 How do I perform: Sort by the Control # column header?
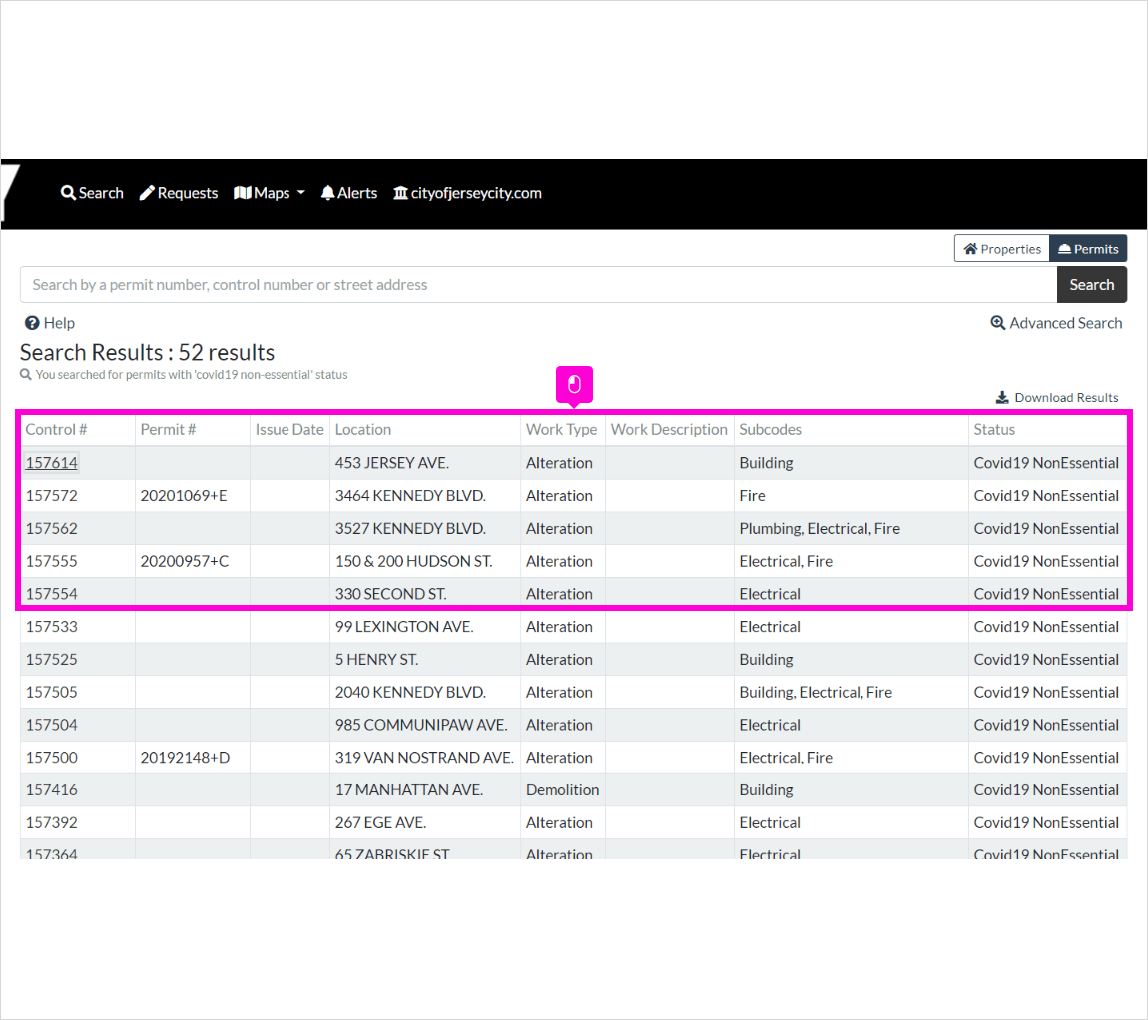coord(56,430)
